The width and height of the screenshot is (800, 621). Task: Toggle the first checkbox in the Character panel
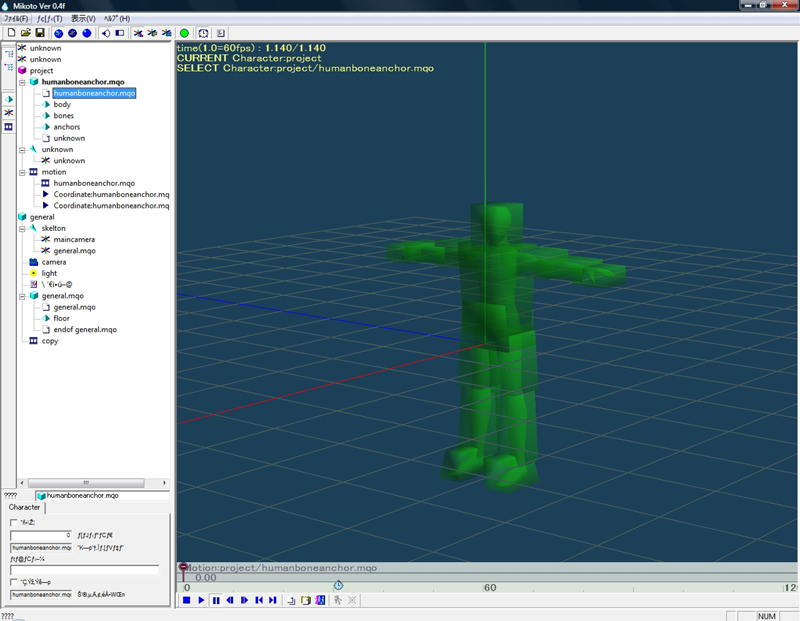tap(14, 523)
